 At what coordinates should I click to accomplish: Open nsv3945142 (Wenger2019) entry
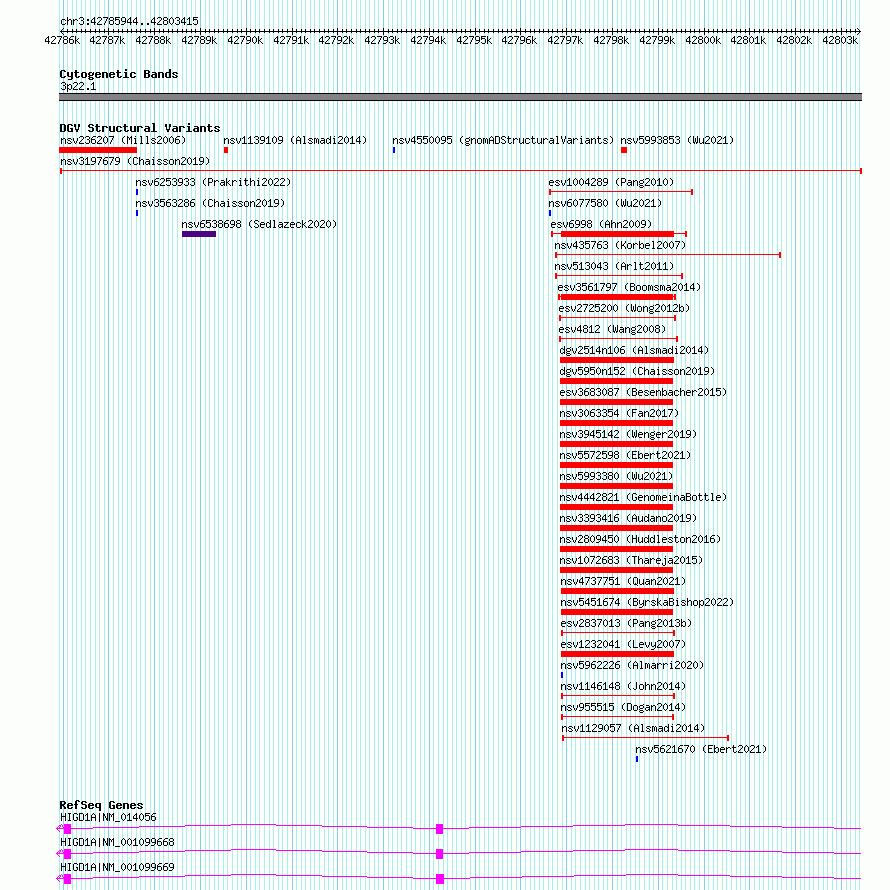coord(628,434)
